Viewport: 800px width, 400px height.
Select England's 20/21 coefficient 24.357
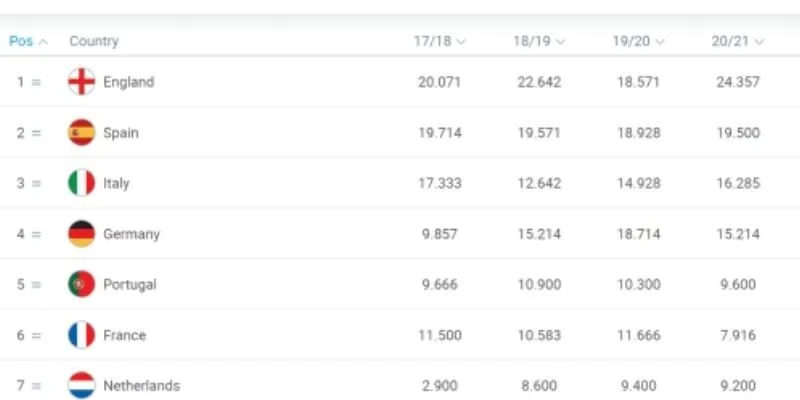pyautogui.click(x=738, y=82)
